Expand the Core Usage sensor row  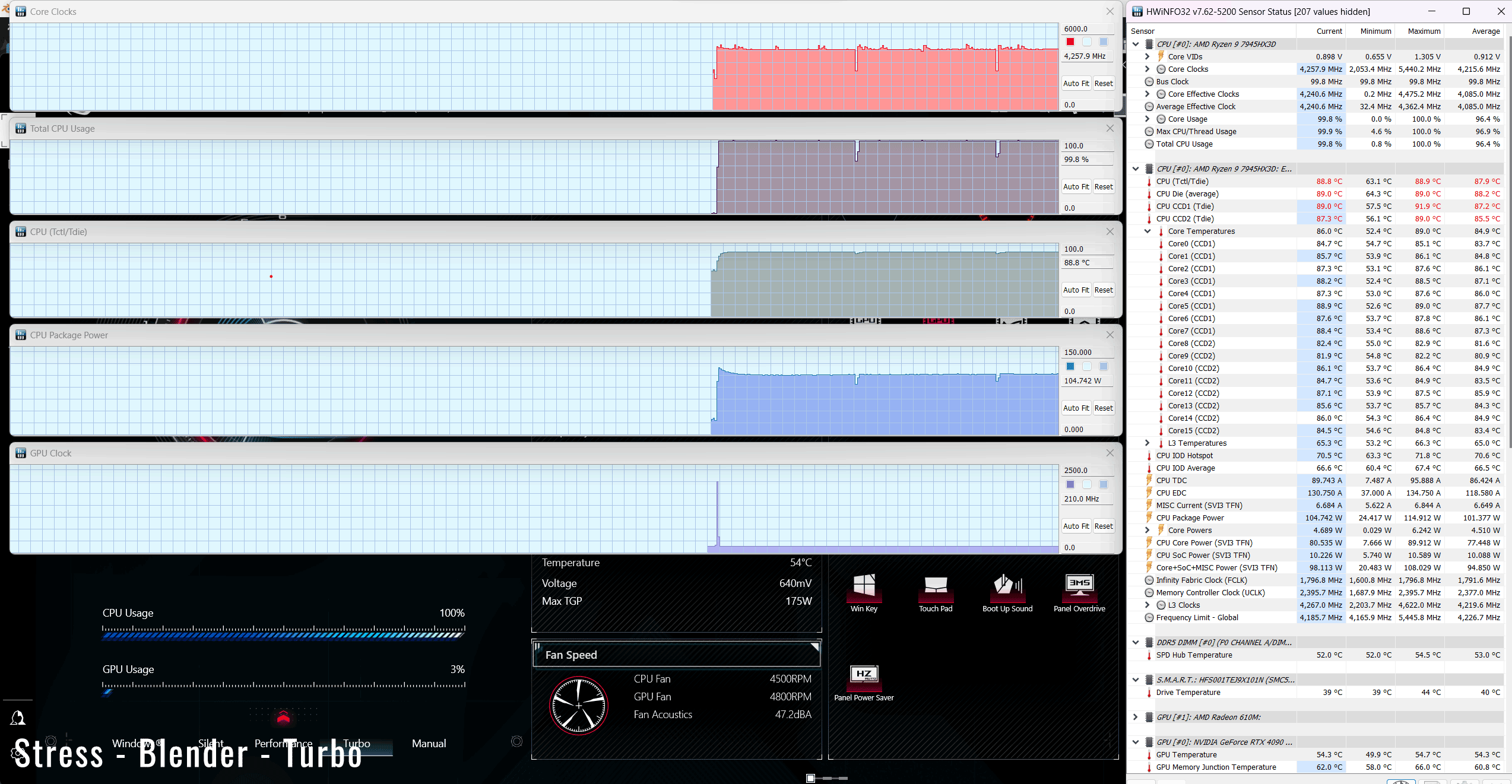pos(1147,119)
